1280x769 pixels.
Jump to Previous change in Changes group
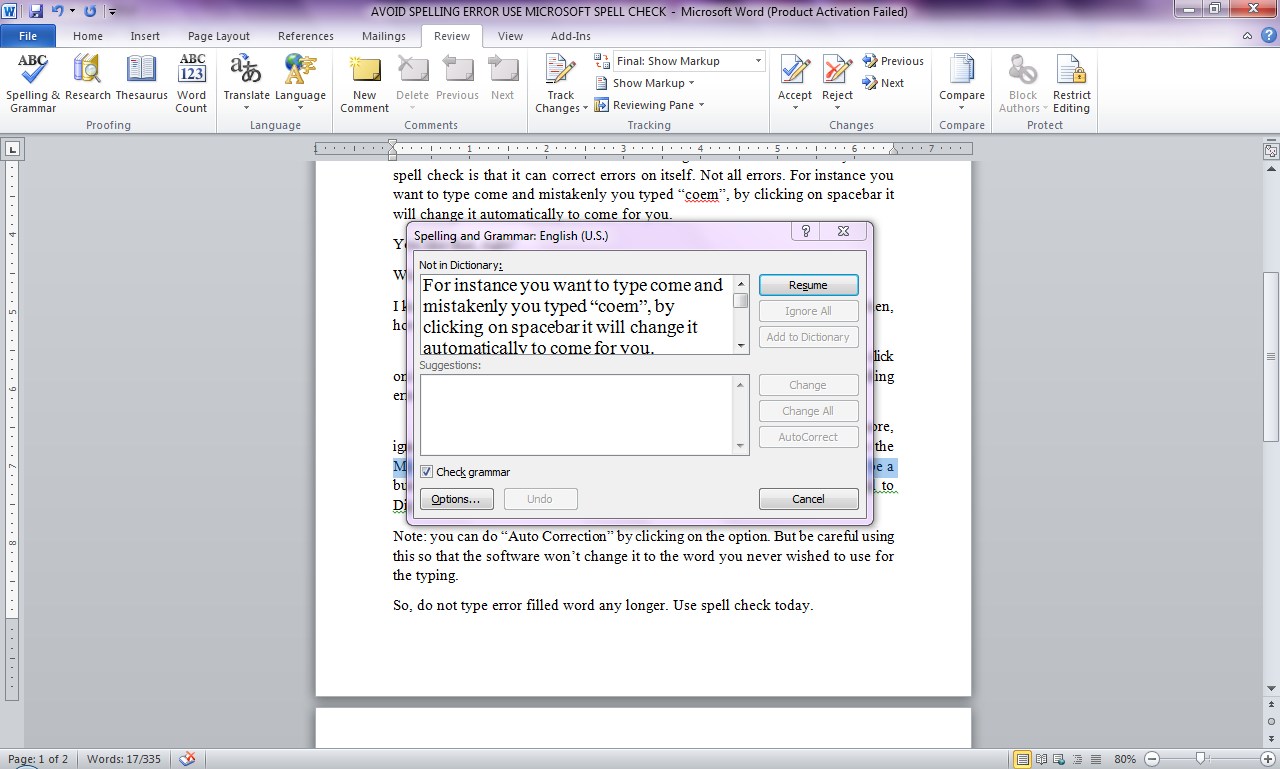[x=893, y=61]
